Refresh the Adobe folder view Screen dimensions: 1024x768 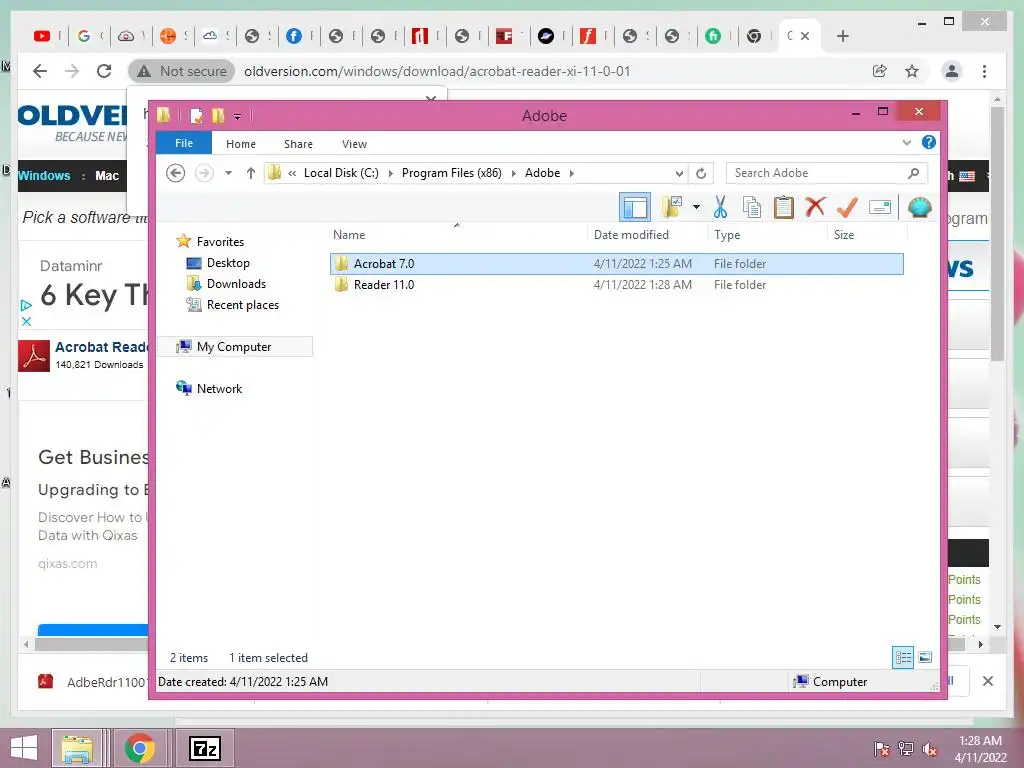(701, 173)
